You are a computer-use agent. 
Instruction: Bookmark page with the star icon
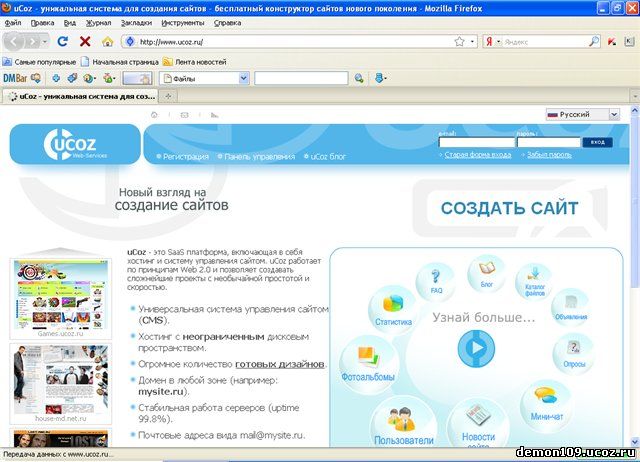pyautogui.click(x=459, y=42)
